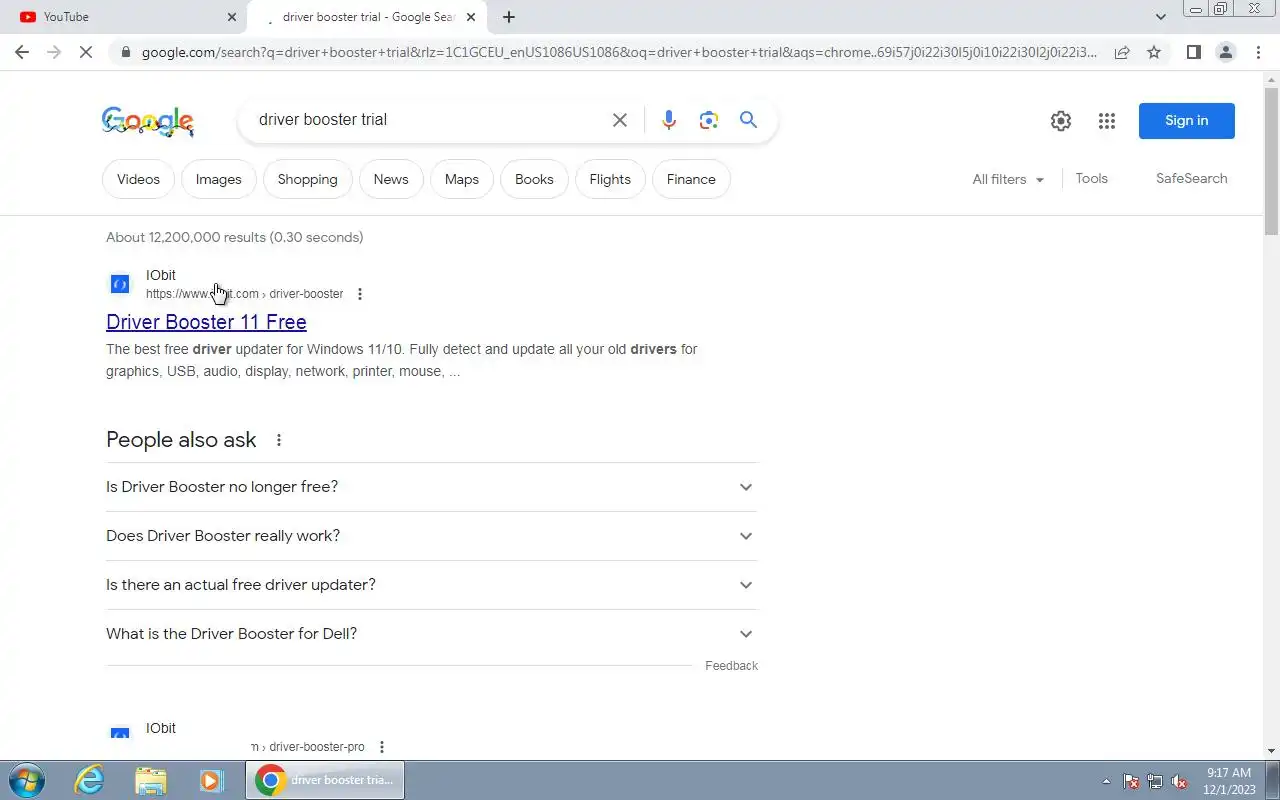Screen dimensions: 1280x800
Task: Open the tab search dropdown arrow
Action: pyautogui.click(x=1161, y=17)
